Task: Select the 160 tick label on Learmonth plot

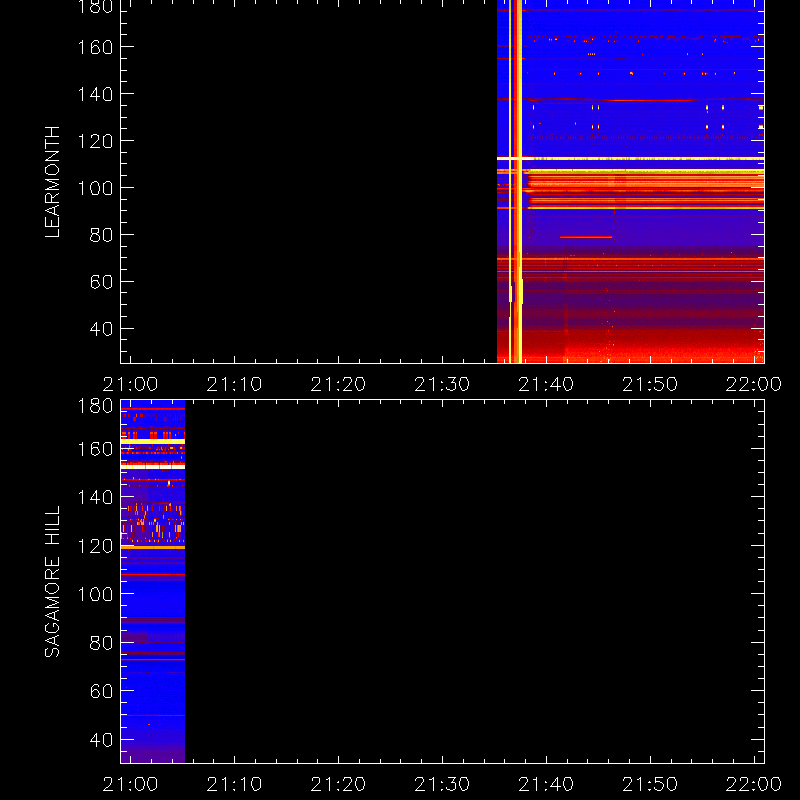Action: click(95, 47)
